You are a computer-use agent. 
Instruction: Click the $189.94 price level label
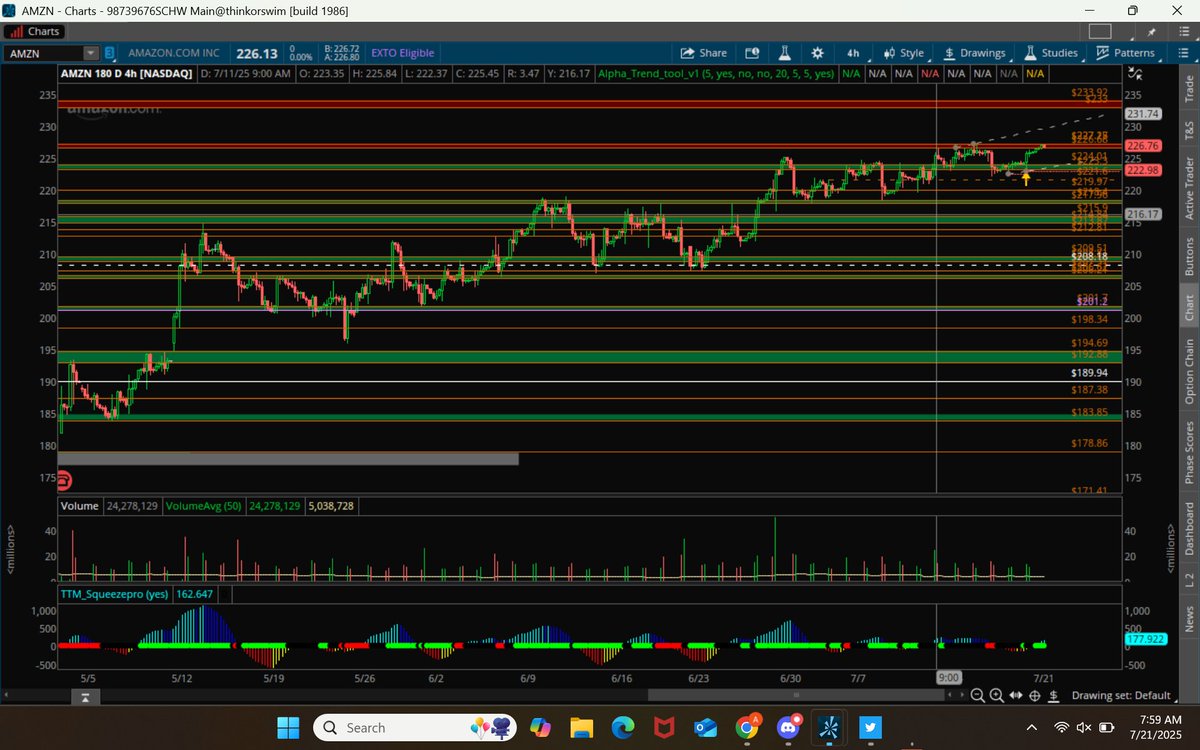click(x=1089, y=372)
